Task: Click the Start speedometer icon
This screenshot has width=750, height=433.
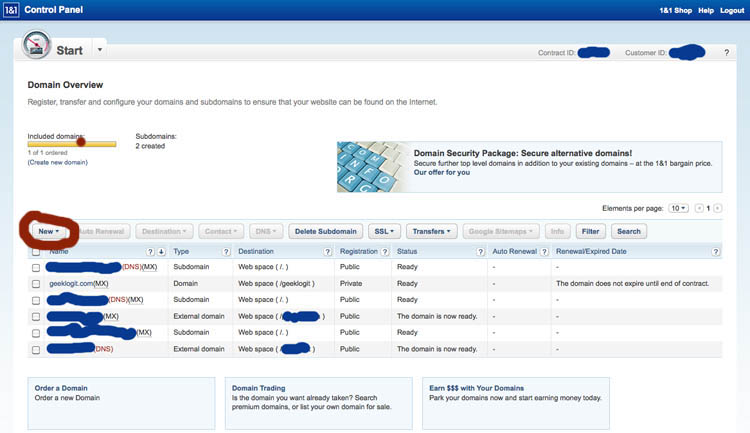Action: (x=37, y=48)
